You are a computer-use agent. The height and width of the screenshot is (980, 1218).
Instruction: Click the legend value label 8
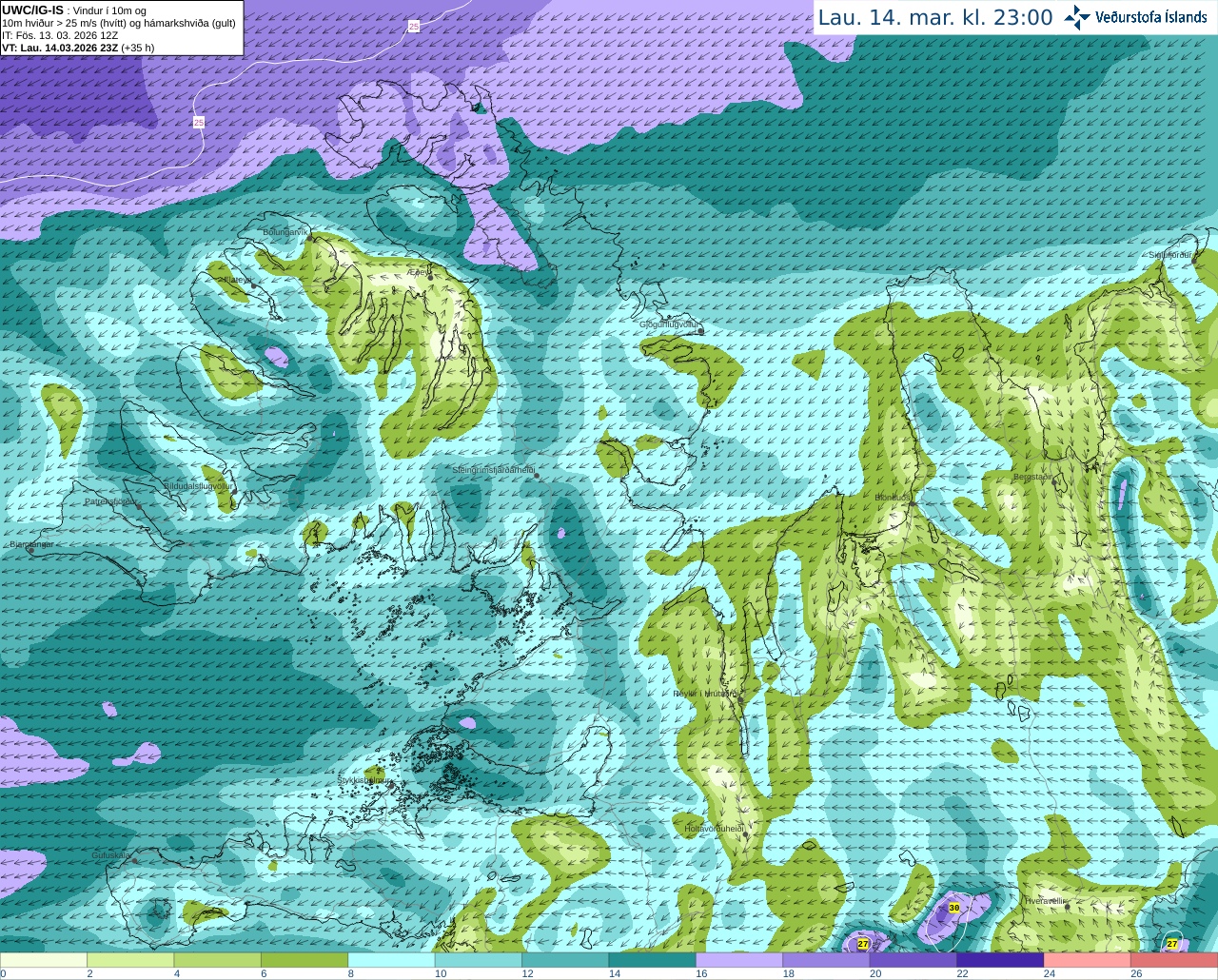[x=351, y=973]
